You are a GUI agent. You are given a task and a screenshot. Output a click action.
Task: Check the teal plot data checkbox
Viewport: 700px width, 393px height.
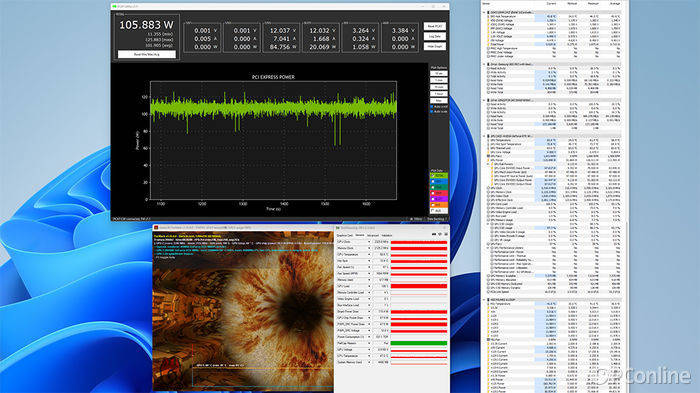433,187
